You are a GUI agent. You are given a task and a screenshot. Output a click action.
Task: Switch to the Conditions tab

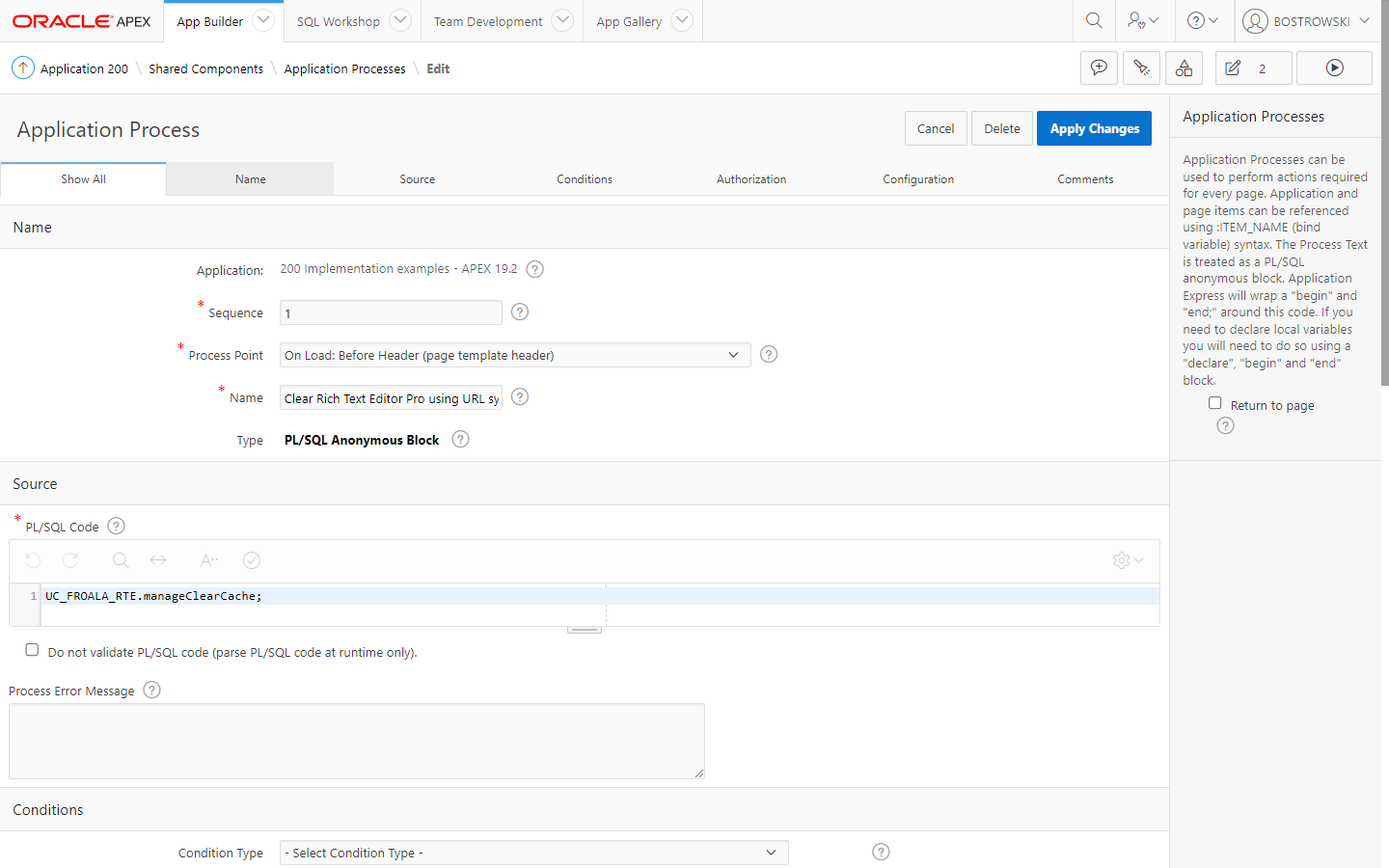coord(585,179)
